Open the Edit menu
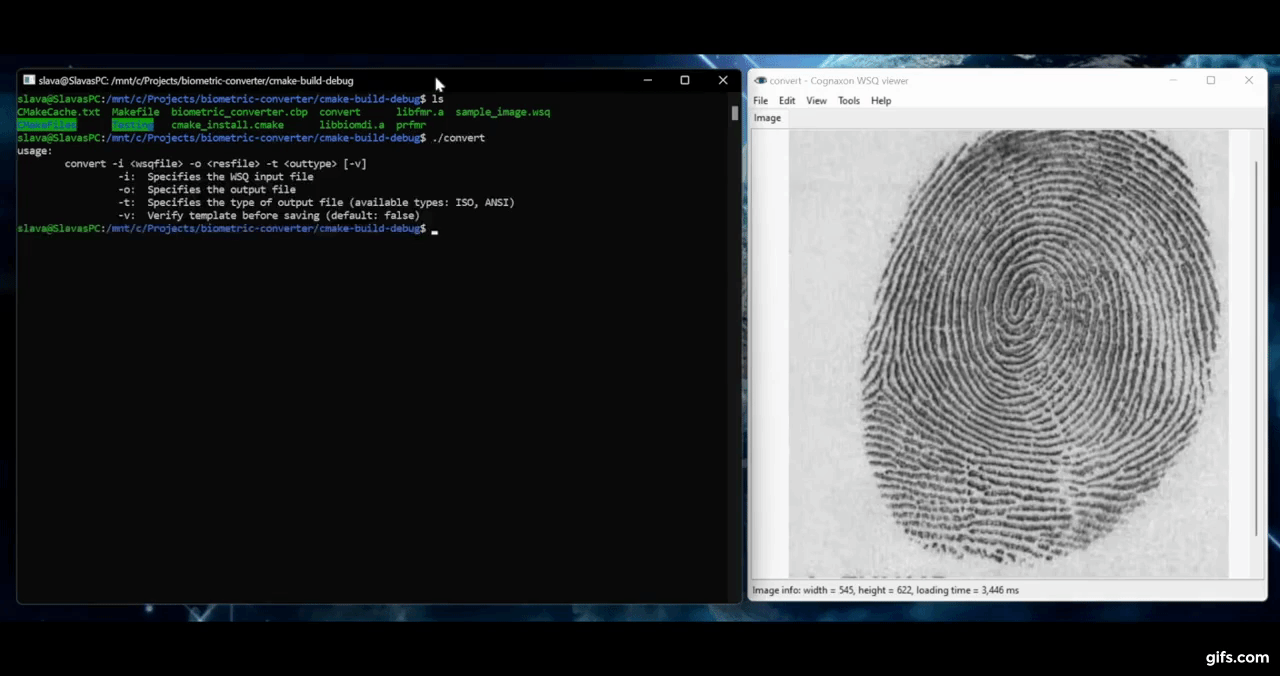Screen dimensions: 1280x676 tap(787, 100)
